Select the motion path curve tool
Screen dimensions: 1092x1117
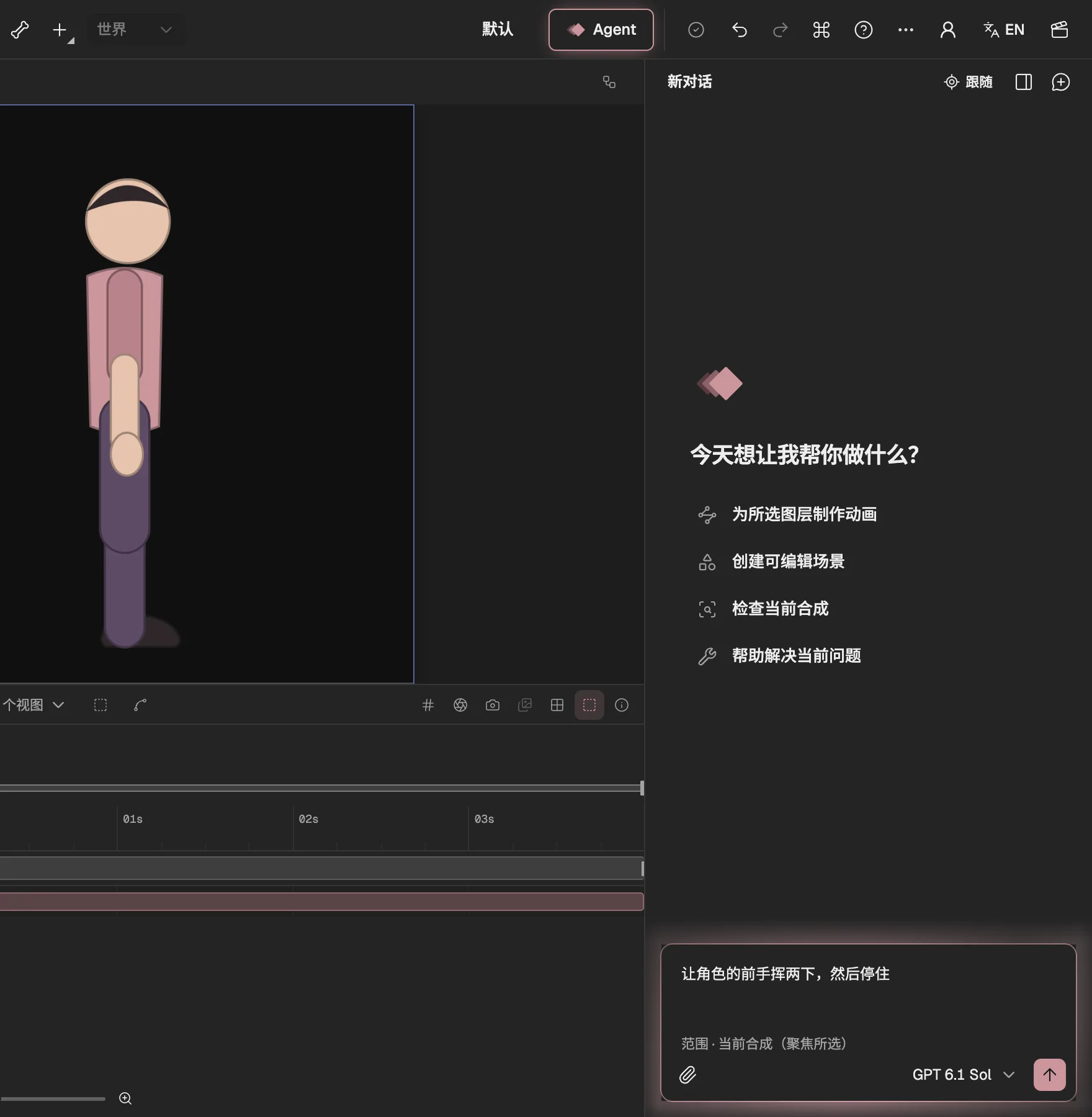(140, 705)
